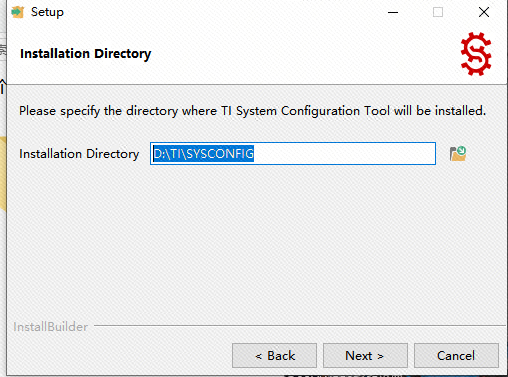The image size is (508, 377).
Task: Click the Installation Directory path field
Action: (x=293, y=154)
